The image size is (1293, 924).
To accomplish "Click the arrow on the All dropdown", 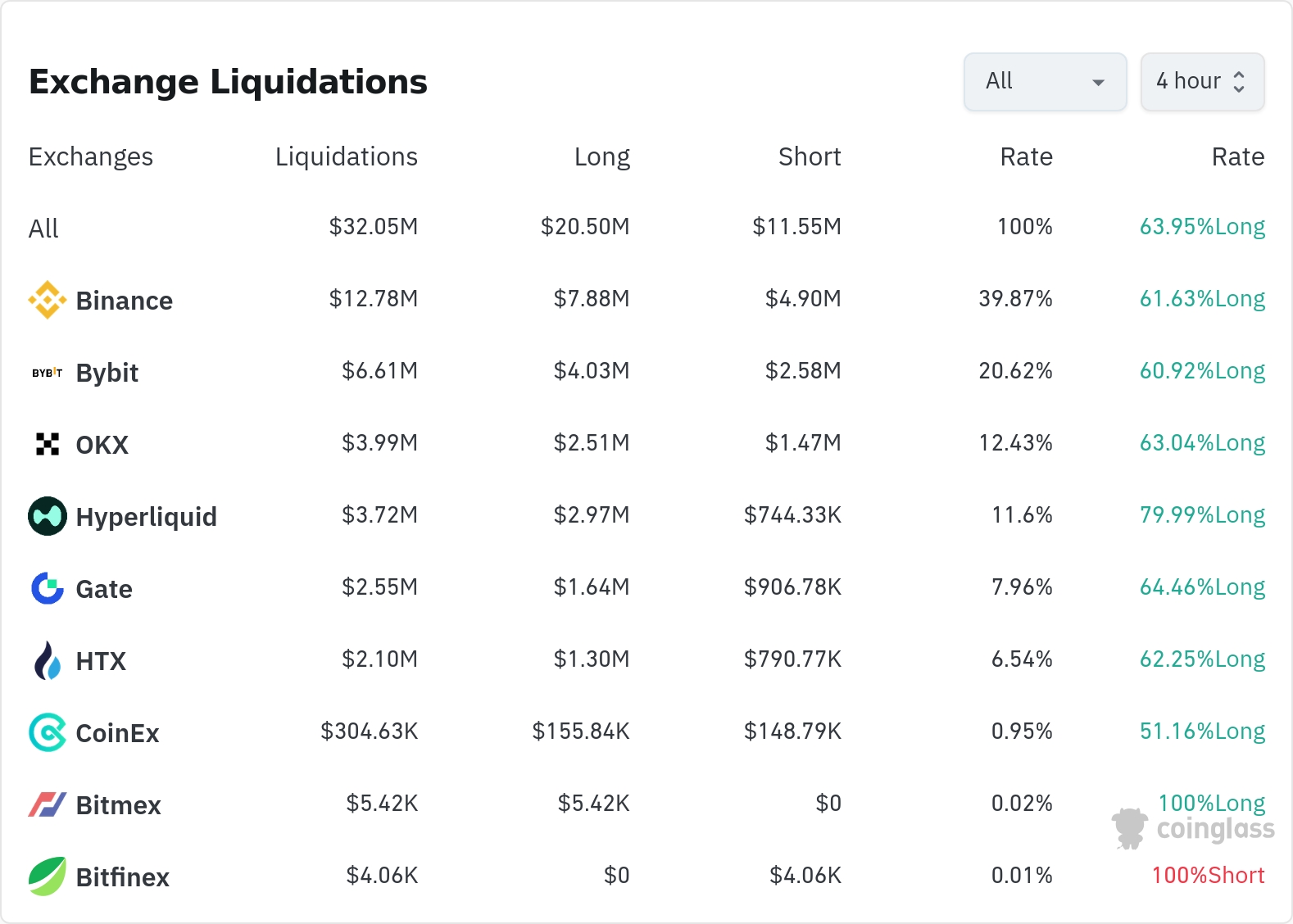I will coord(1099,83).
